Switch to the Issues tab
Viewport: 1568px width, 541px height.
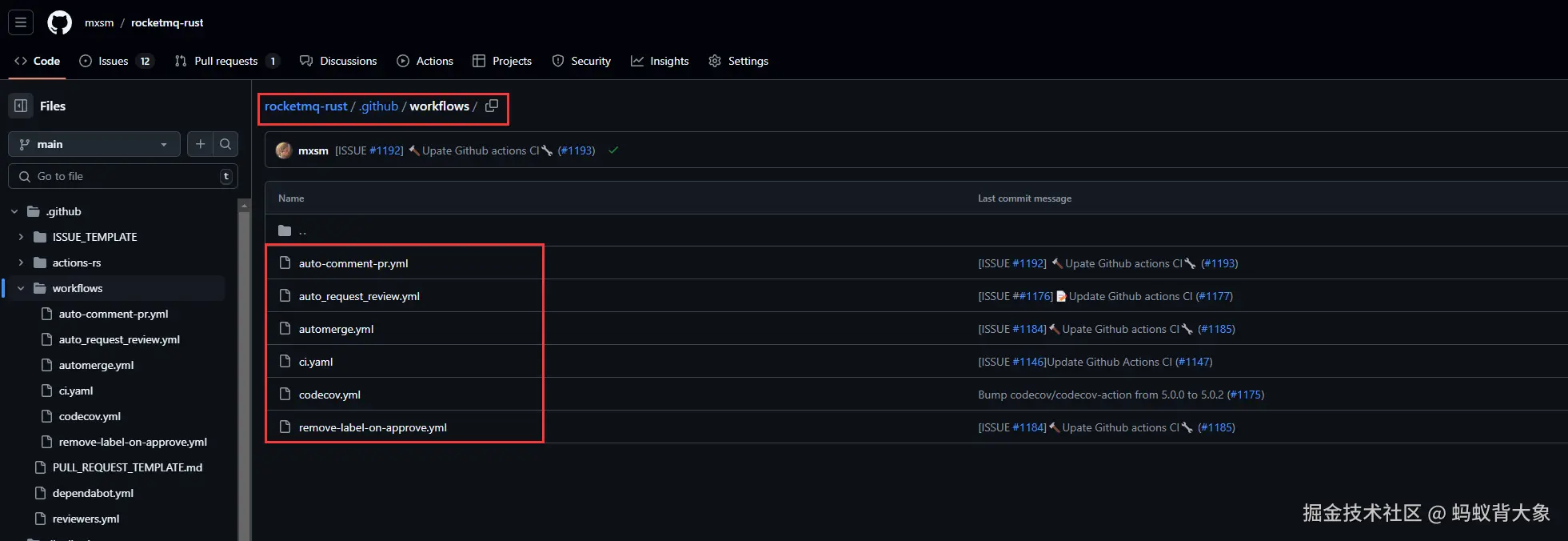click(x=116, y=61)
